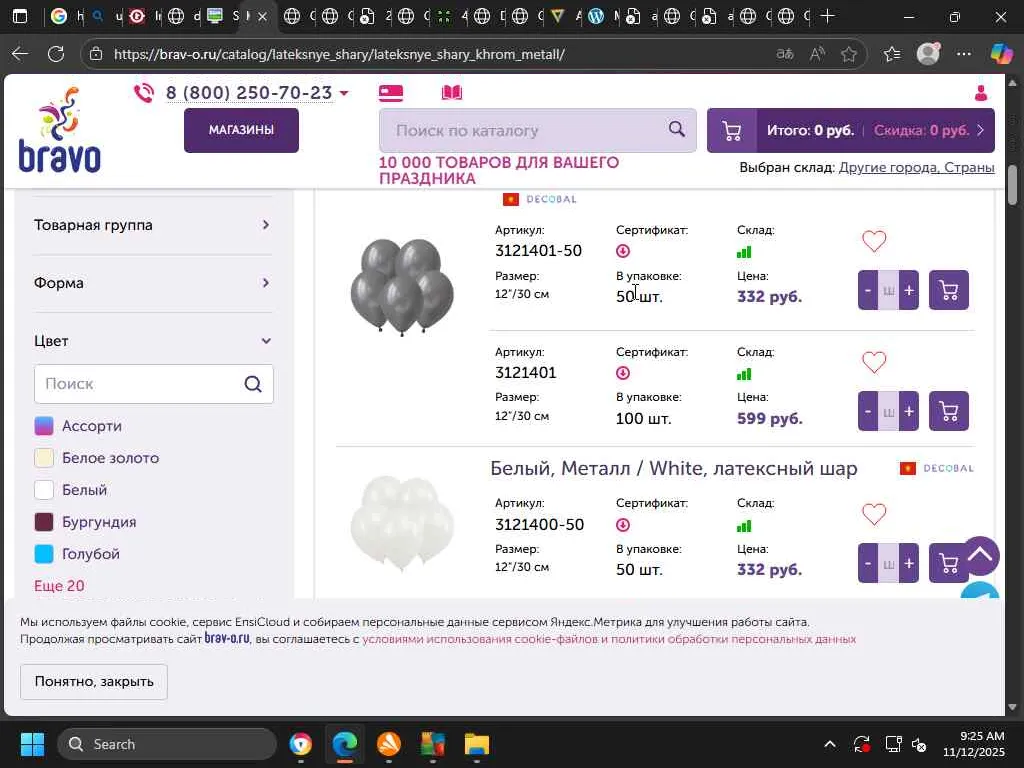
Task: Open the pink card icon in header
Action: [x=391, y=93]
